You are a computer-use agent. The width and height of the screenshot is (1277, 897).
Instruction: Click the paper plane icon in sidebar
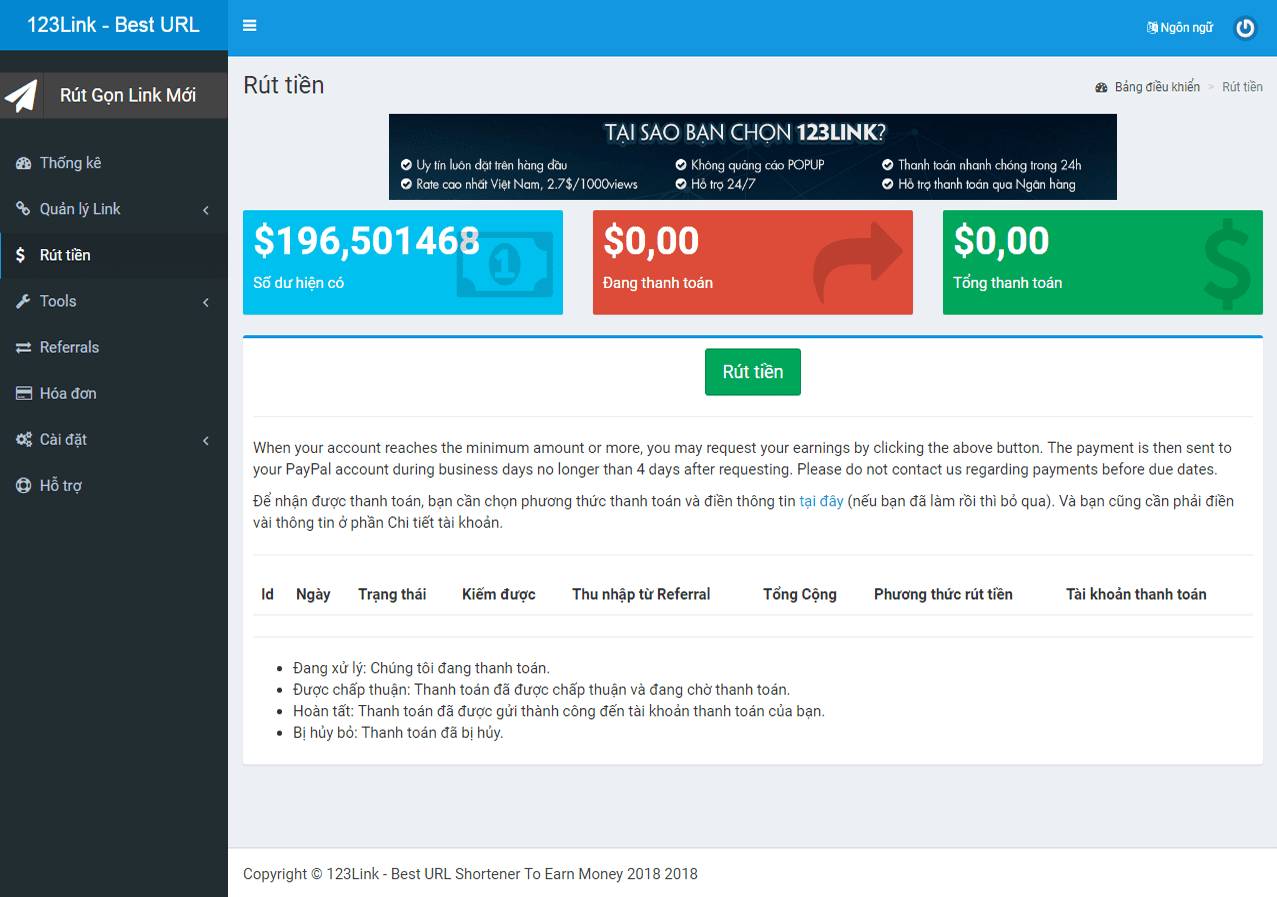tap(21, 96)
